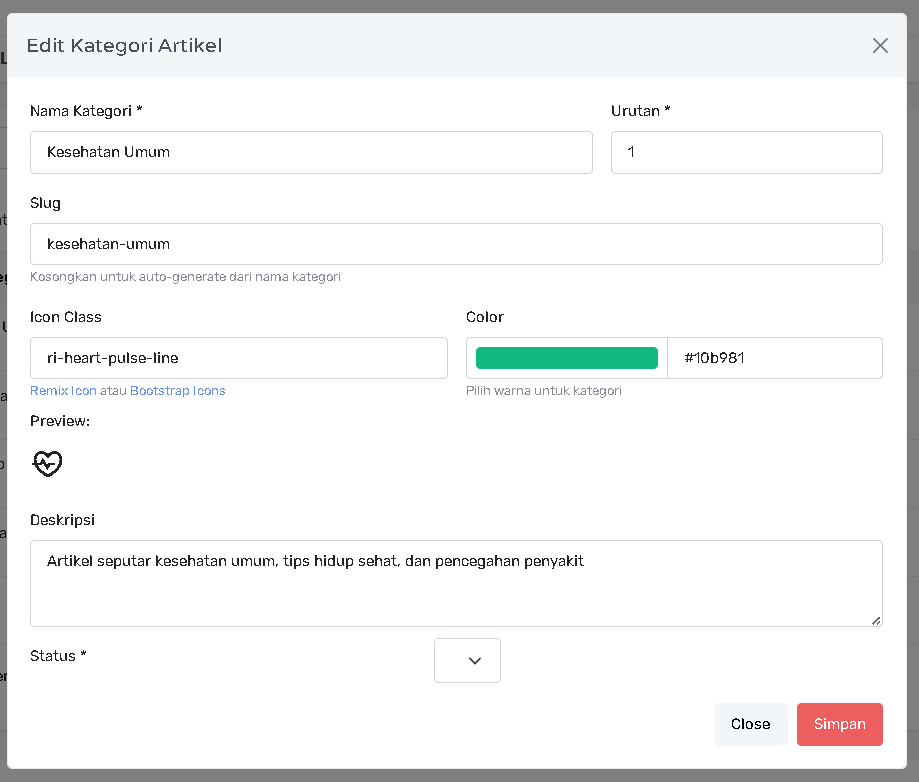Viewport: 919px width, 782px height.
Task: Focus the #10b981 hex color field
Action: point(774,358)
